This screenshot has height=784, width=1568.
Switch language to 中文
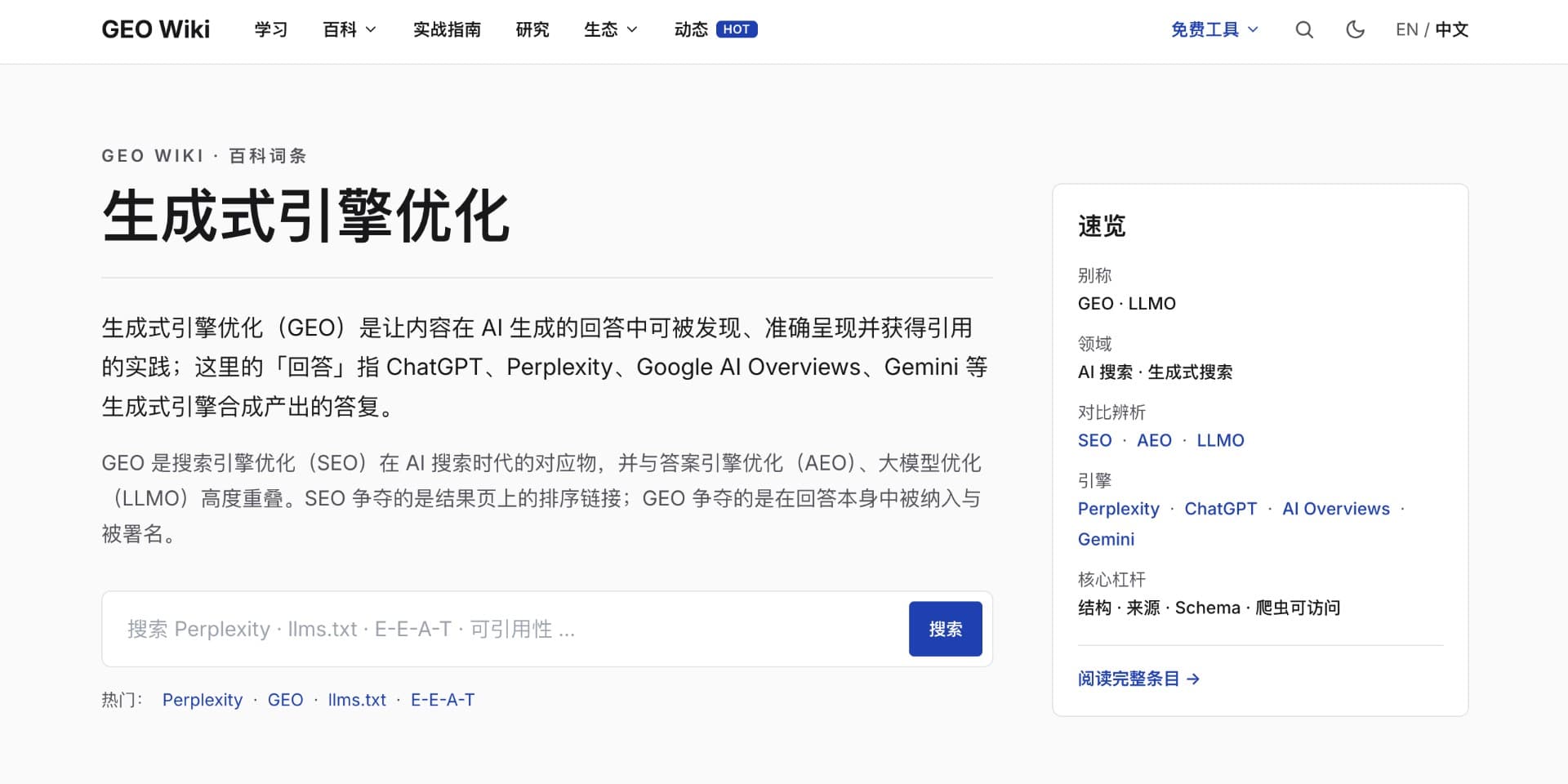(x=1452, y=30)
